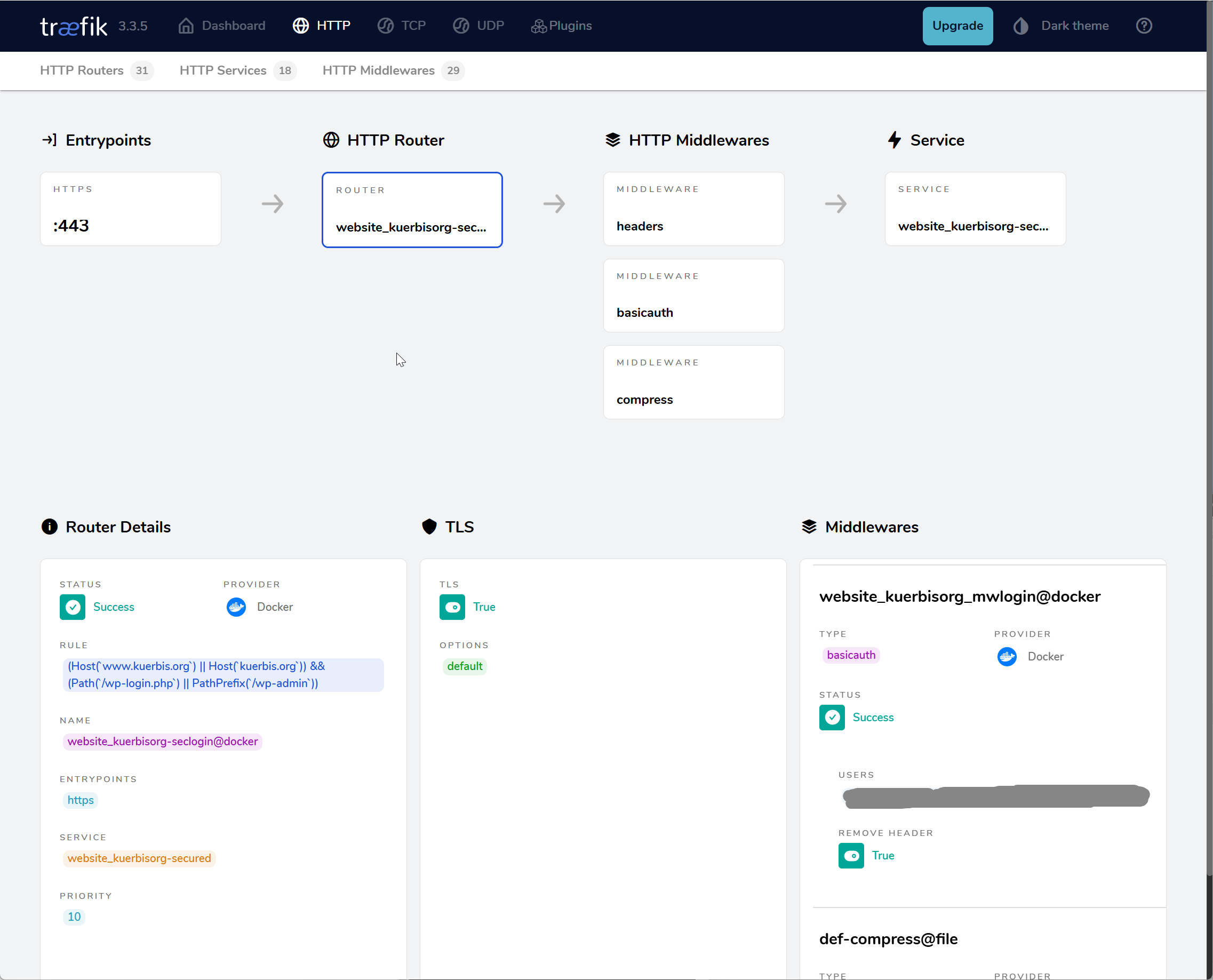Screen dimensions: 1213x980
Task: Click the HTTP Middlewares layers icon
Action: point(613,140)
